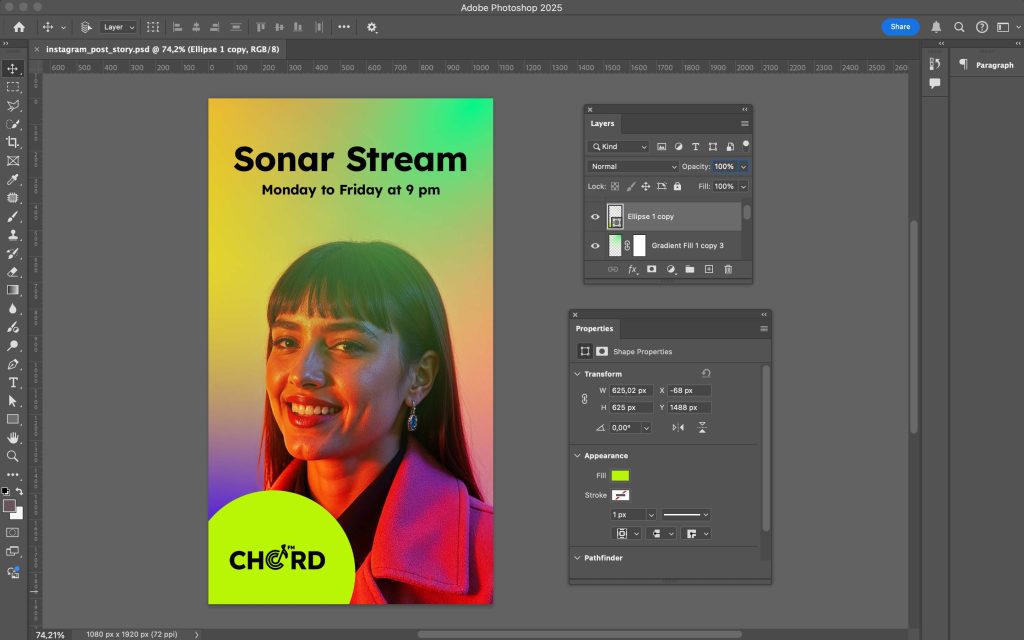Click the green Fill color swatch
The width and height of the screenshot is (1024, 640).
click(x=620, y=476)
